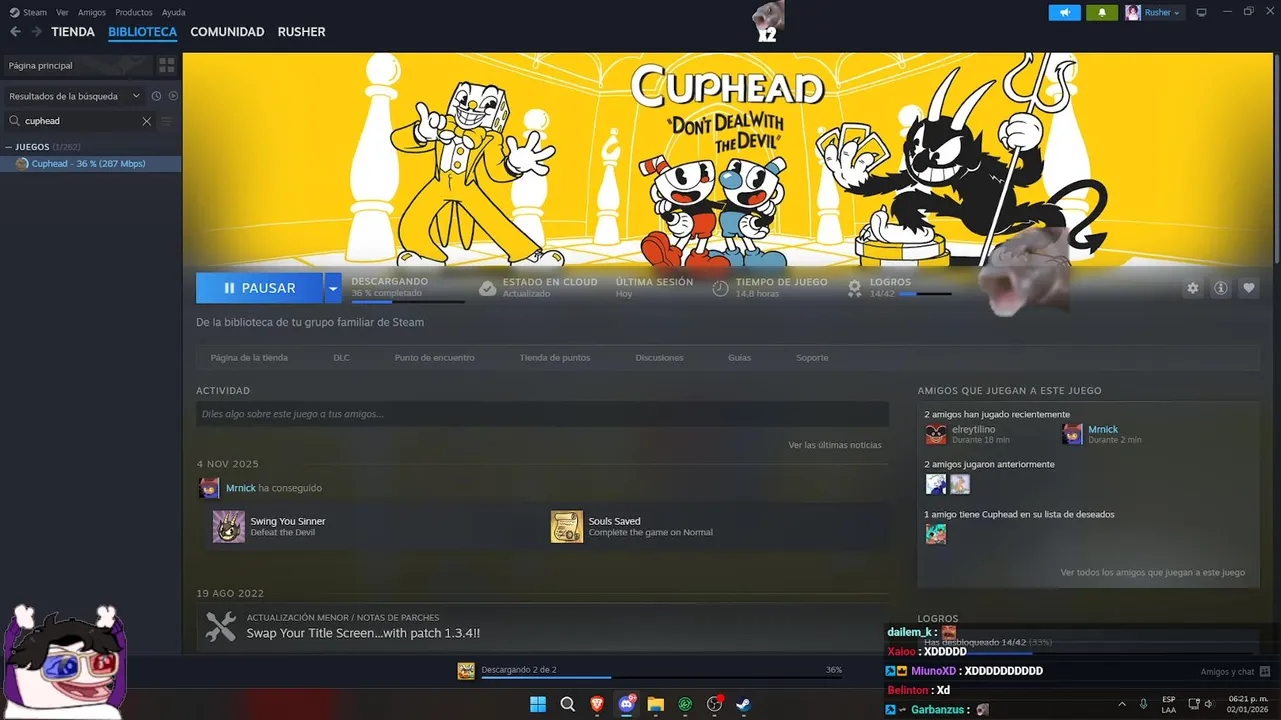Open Windows Start menu
This screenshot has width=1281, height=720.
pos(538,704)
